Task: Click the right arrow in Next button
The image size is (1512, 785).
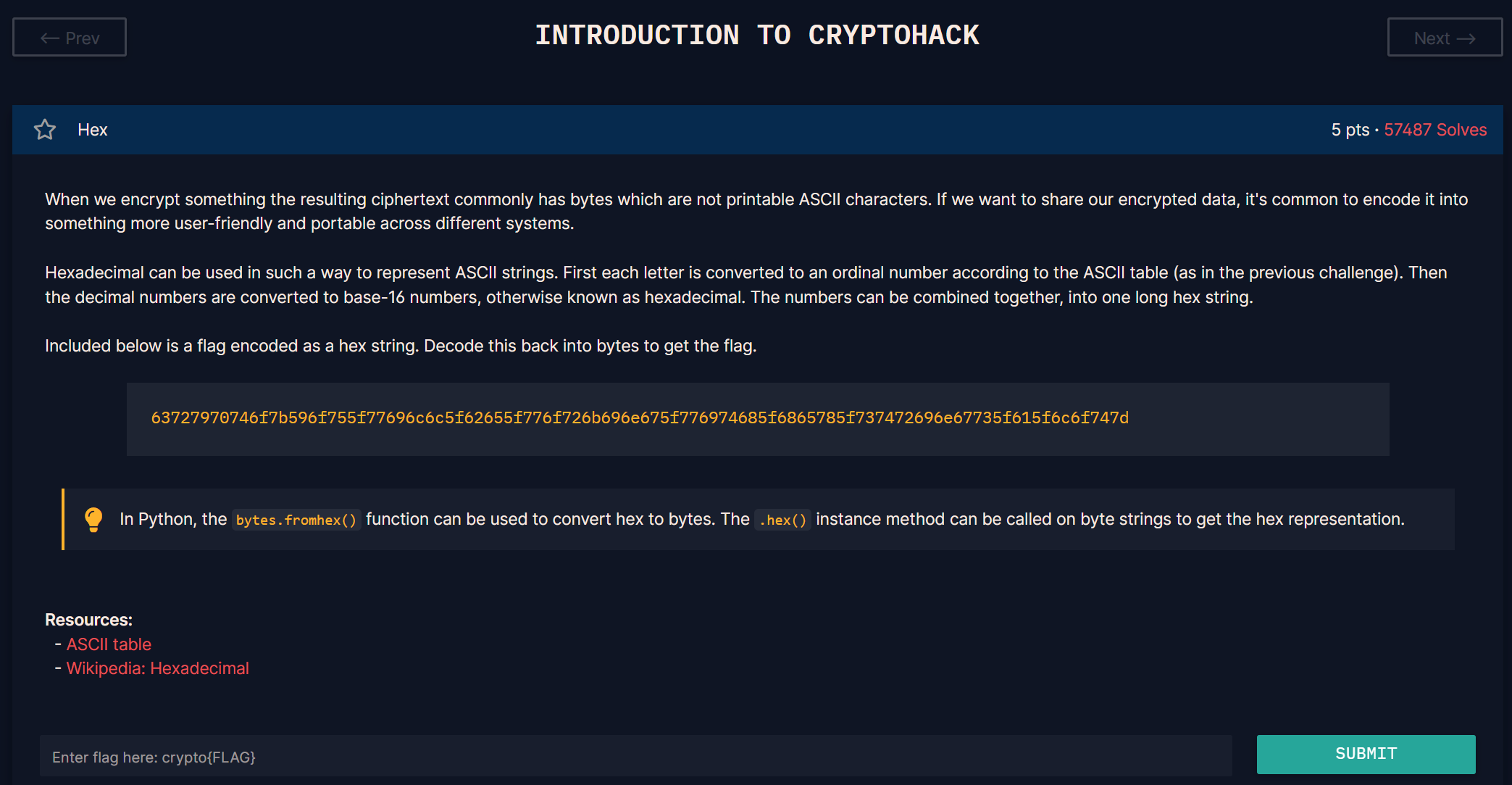Action: 1466,38
